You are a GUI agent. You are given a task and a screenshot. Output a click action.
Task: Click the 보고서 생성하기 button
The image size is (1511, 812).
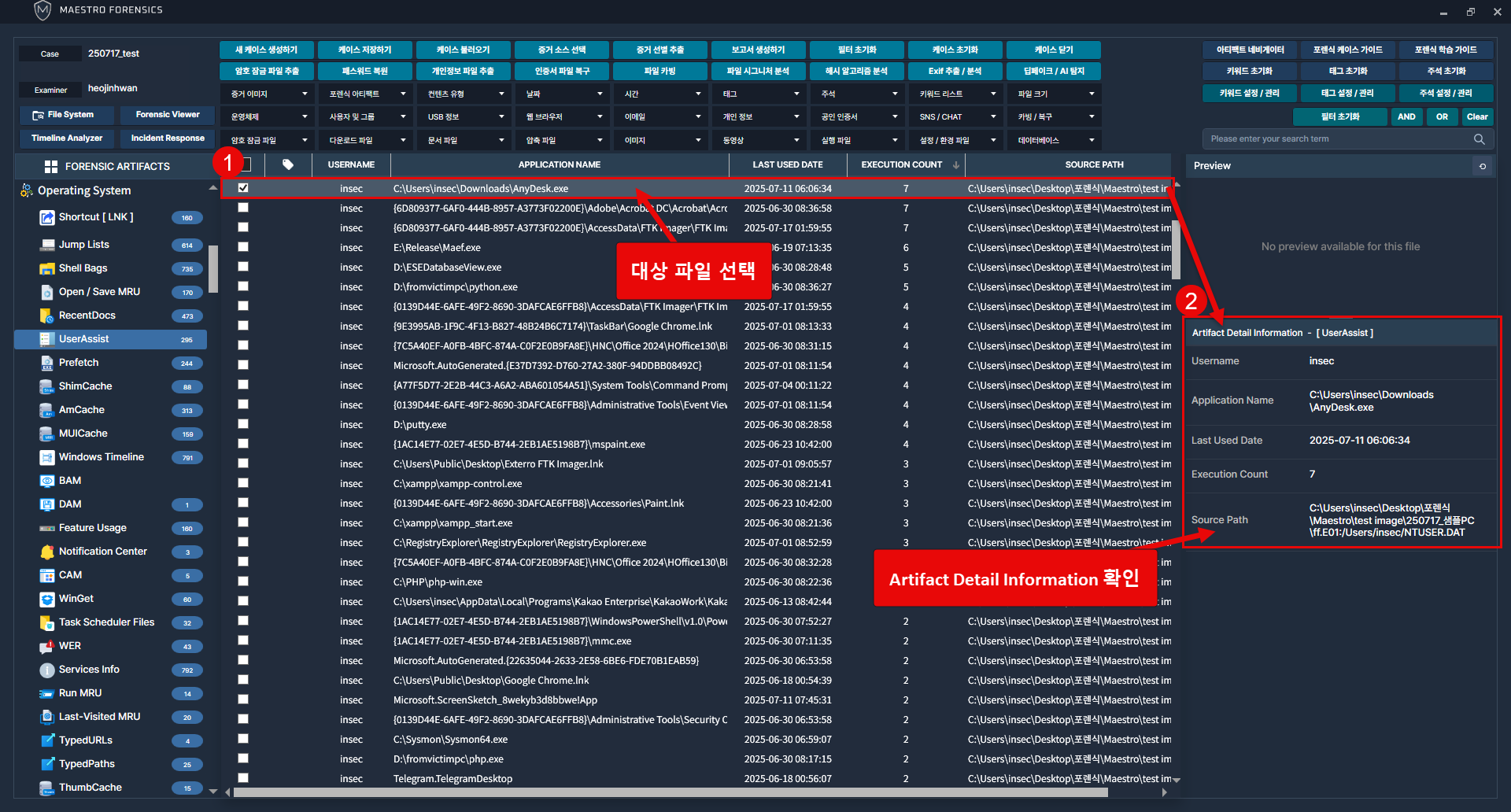758,50
